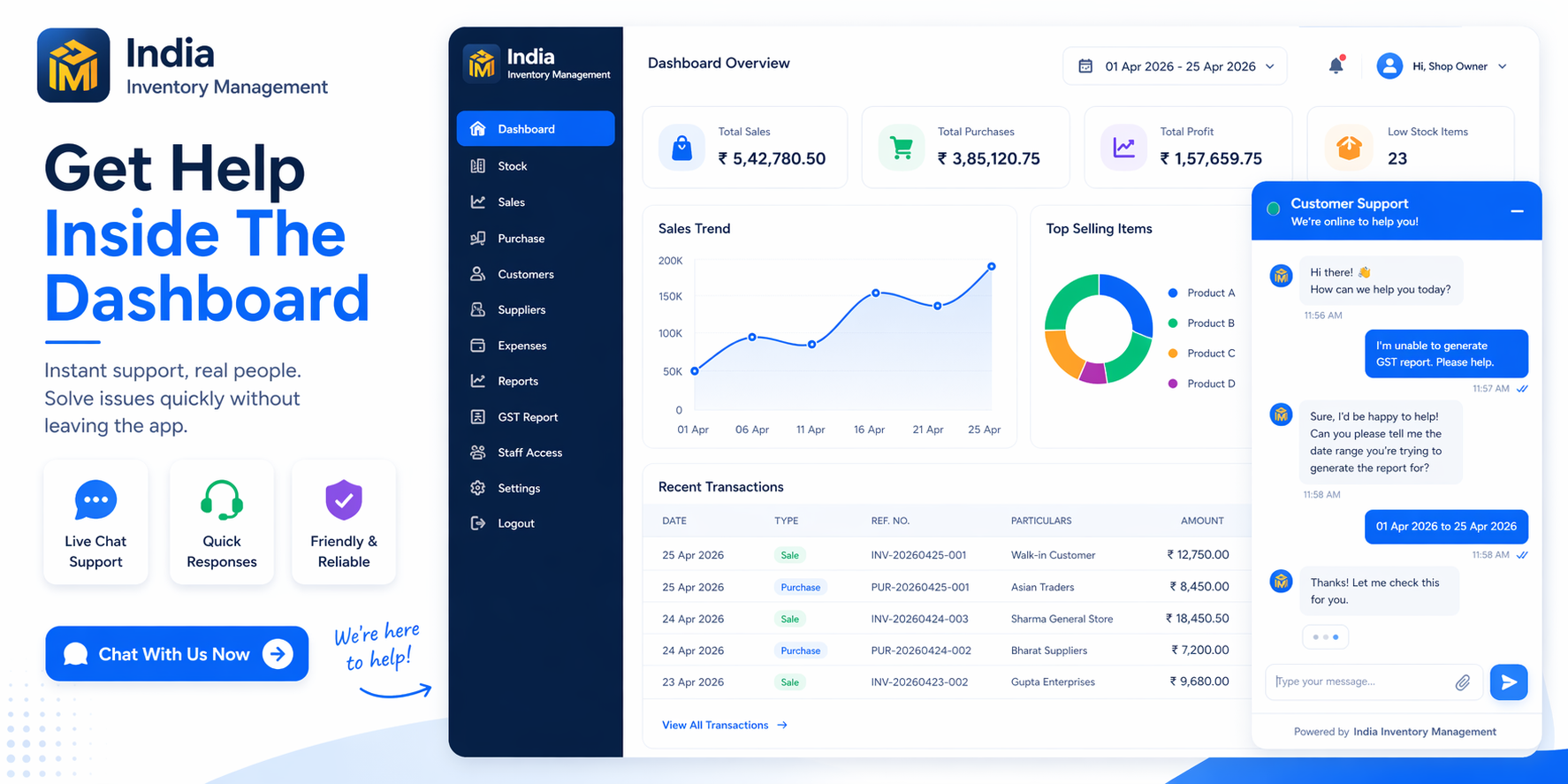
Task: Click the orange Product C legend swatch
Action: pos(1173,354)
